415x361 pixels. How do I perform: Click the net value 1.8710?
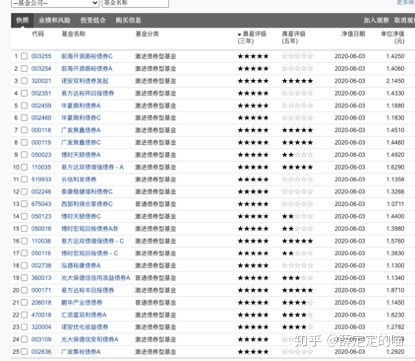pyautogui.click(x=395, y=290)
